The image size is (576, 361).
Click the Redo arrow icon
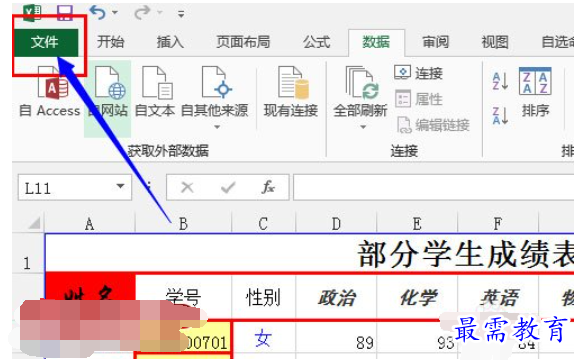(142, 13)
